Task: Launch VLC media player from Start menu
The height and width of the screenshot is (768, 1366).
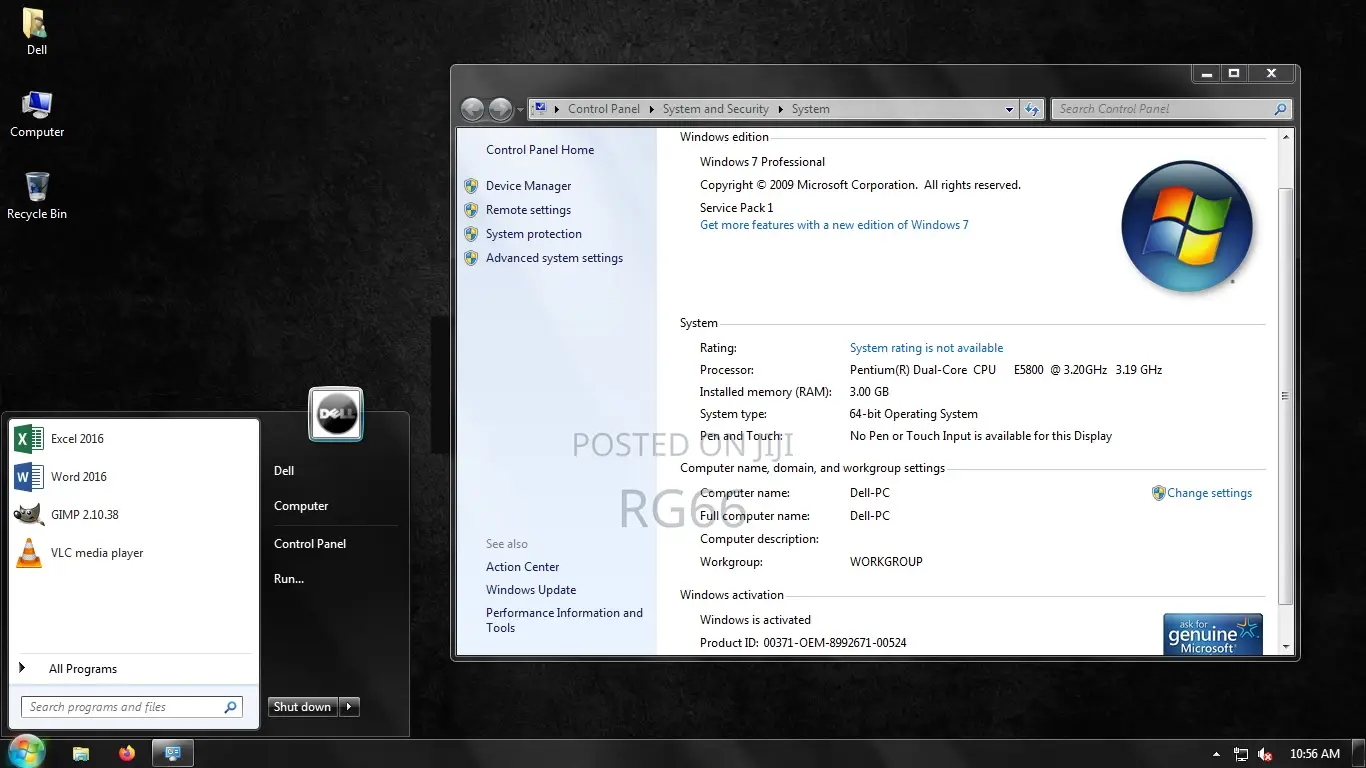Action: coord(134,553)
